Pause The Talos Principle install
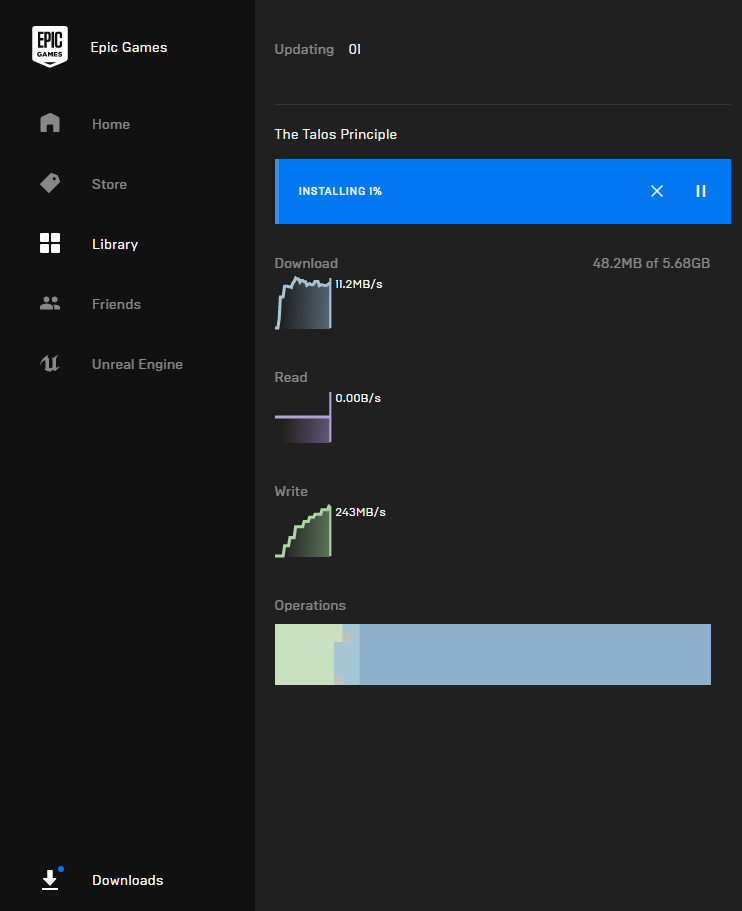Image resolution: width=742 pixels, height=911 pixels. click(701, 191)
